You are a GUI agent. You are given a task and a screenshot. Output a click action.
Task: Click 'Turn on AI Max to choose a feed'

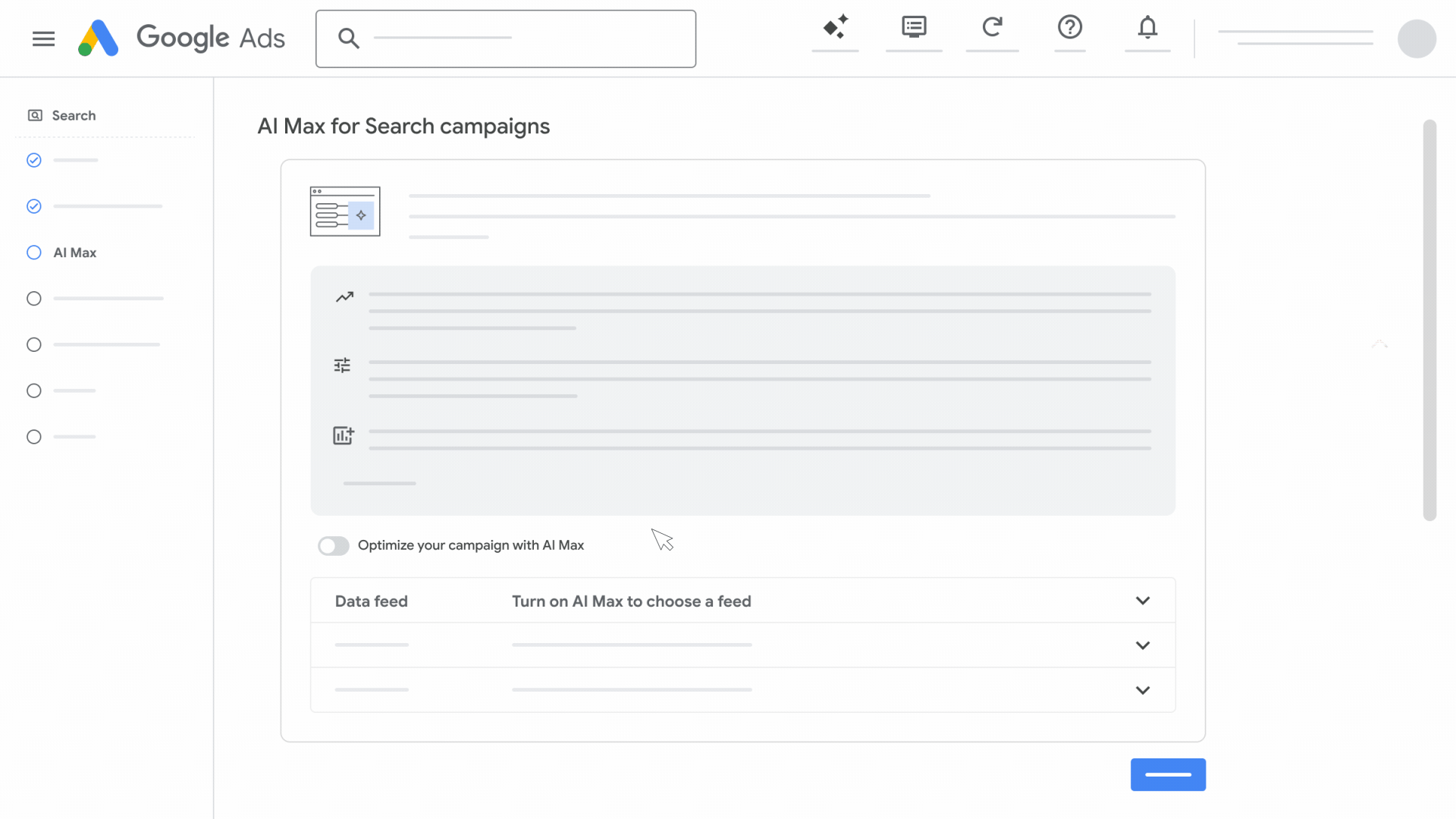(x=632, y=601)
